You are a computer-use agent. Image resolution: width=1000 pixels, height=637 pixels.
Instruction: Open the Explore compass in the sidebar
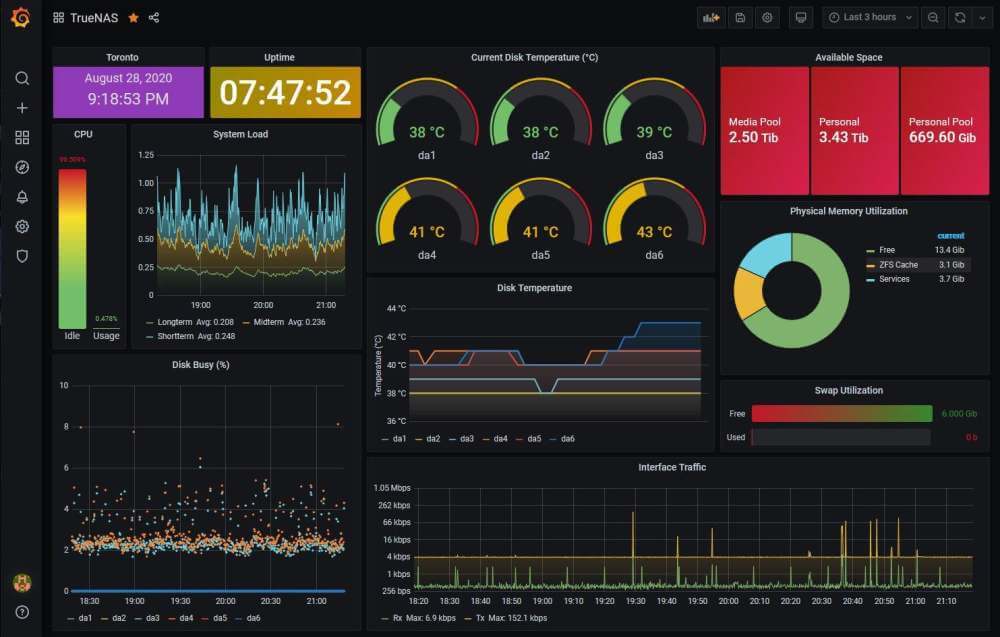21,167
